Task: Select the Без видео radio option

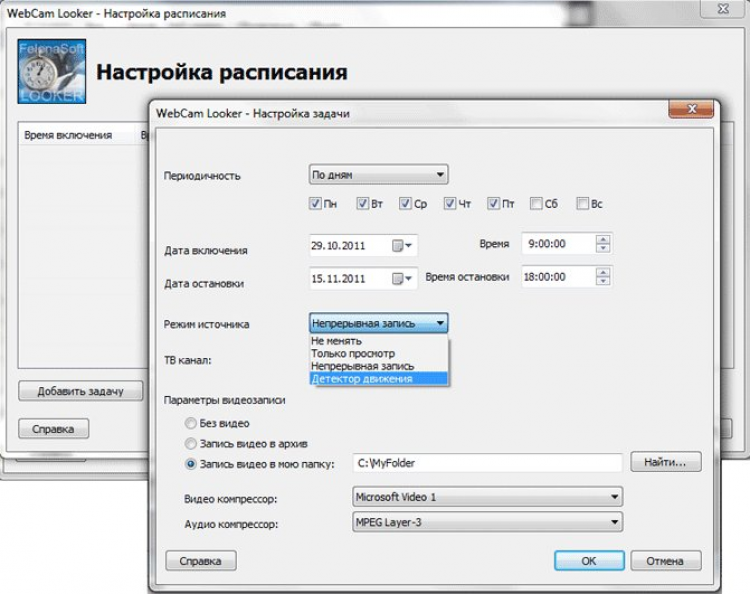Action: coord(190,423)
